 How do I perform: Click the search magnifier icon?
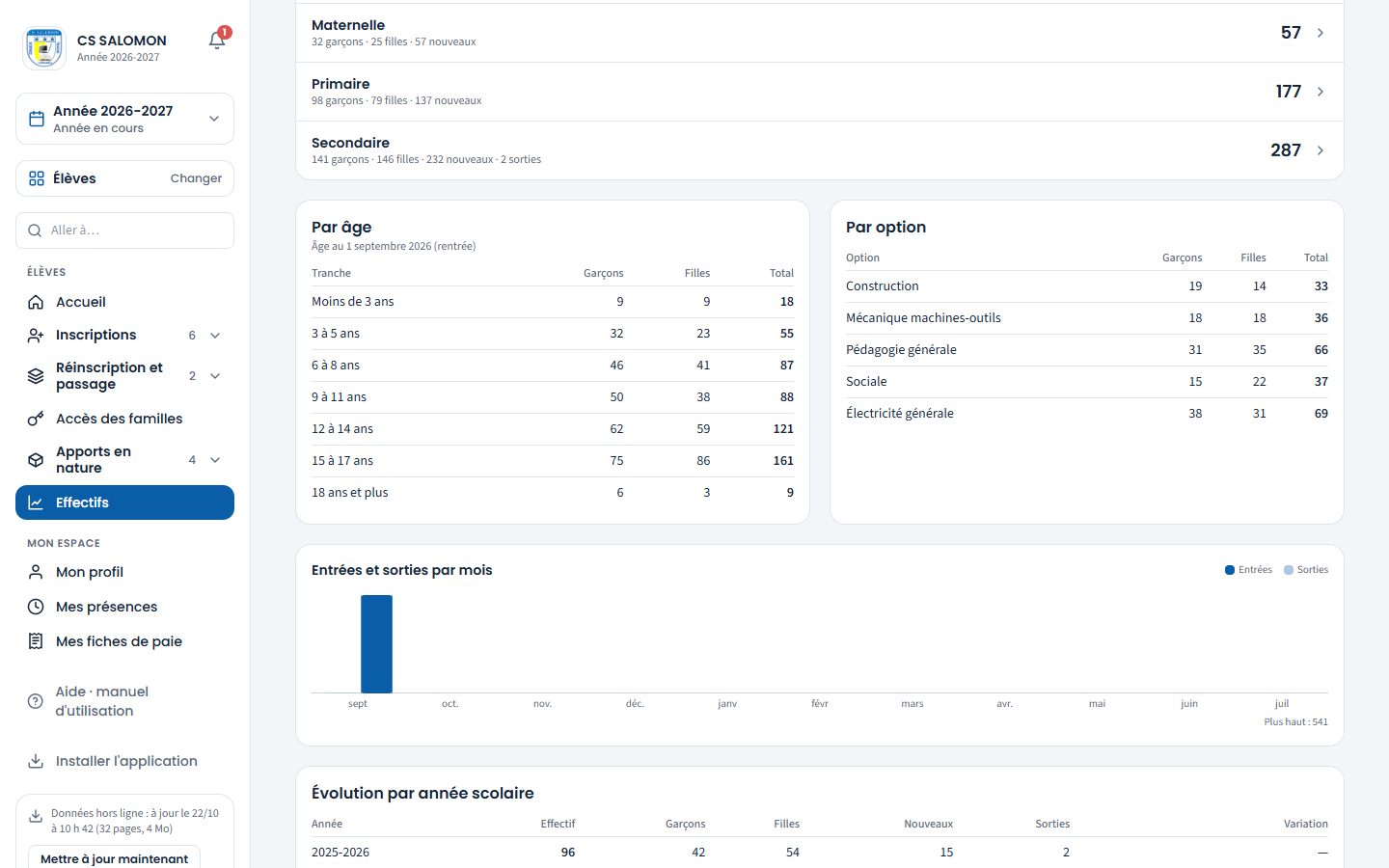tap(35, 231)
